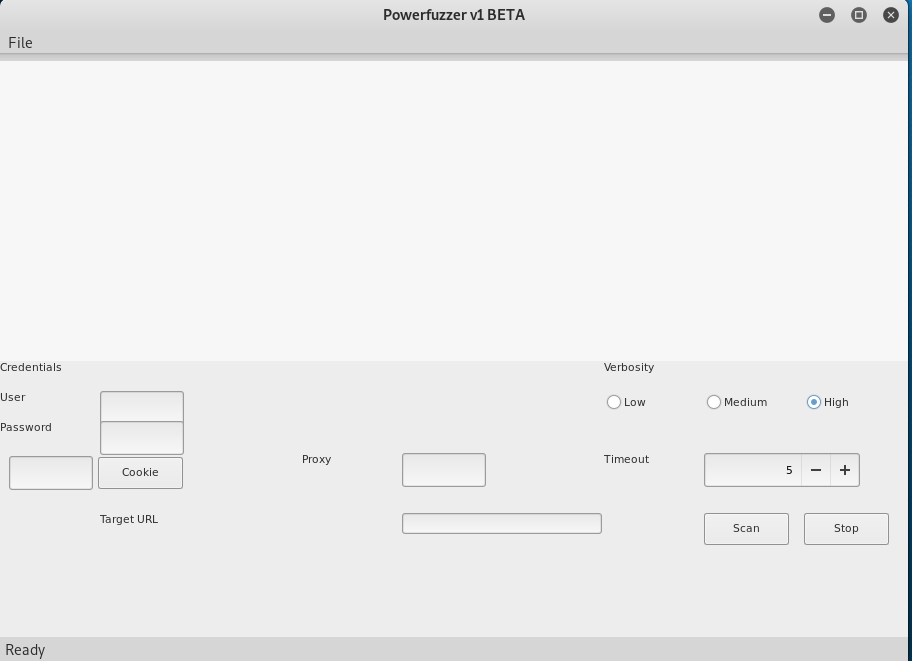
Task: Click the Target URL label
Action: tap(129, 519)
